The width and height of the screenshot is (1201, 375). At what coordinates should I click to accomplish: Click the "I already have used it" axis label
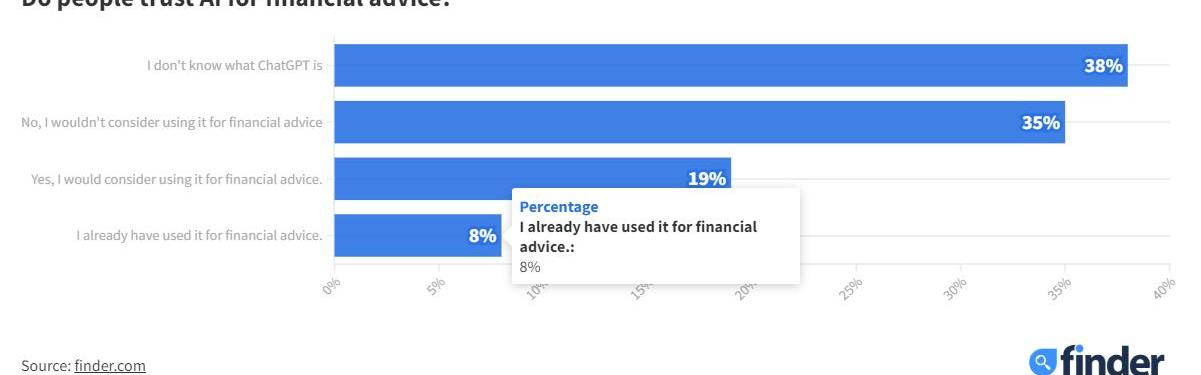(200, 236)
